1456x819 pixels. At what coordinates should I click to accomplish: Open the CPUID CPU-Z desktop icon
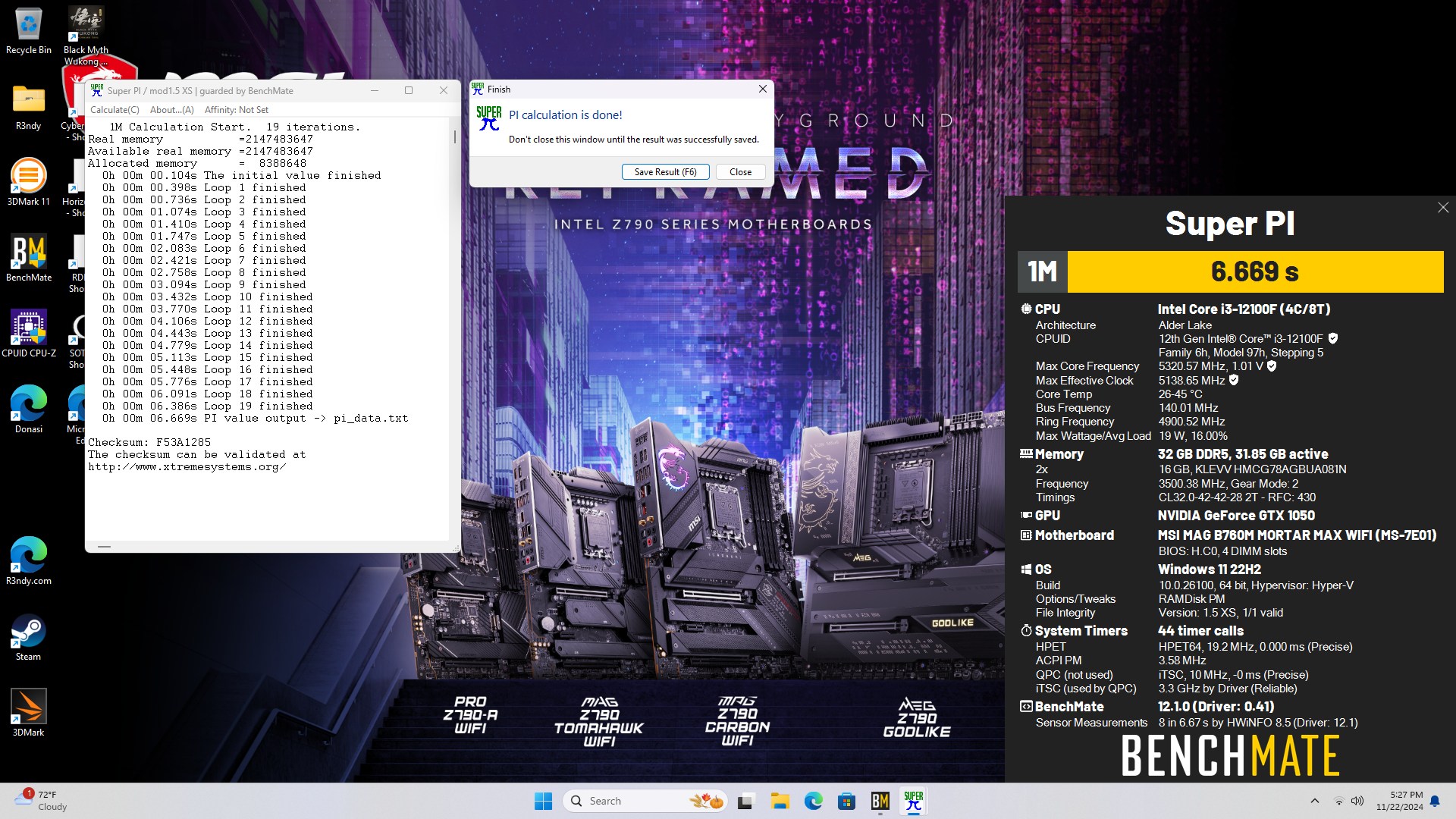29,334
